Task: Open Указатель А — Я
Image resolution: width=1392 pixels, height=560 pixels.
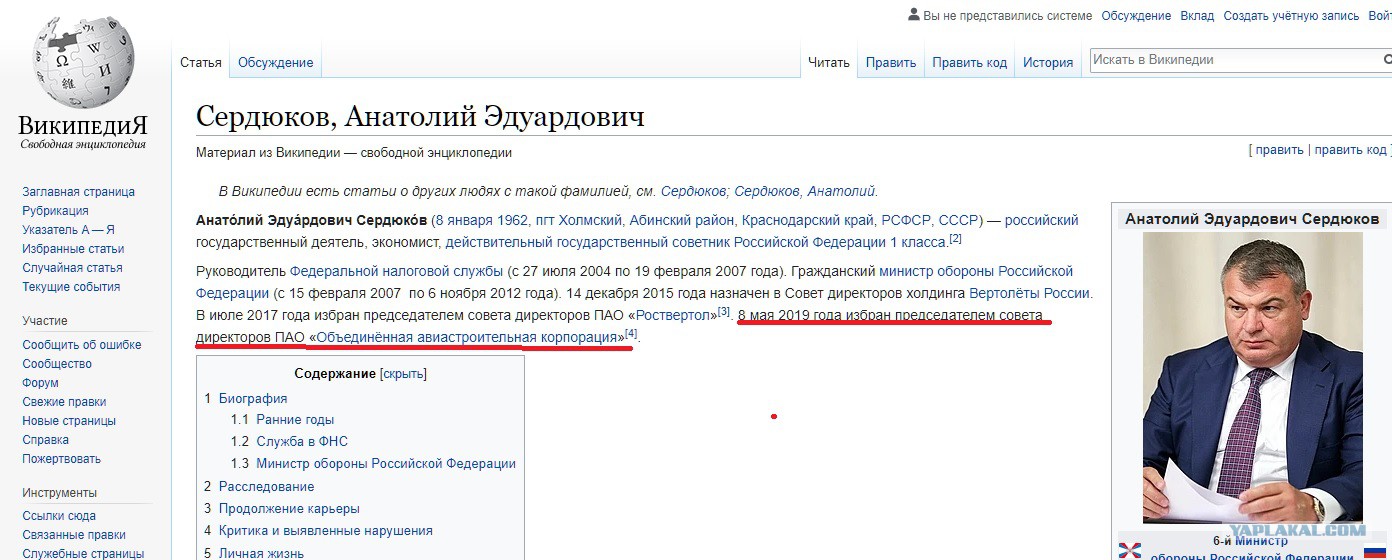Action: point(68,230)
